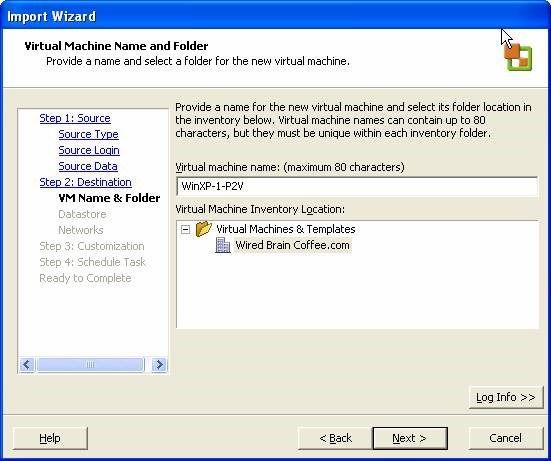Click the left arrow of steps scrollbar
Screen dimensions: 551x461
click(x=27, y=364)
